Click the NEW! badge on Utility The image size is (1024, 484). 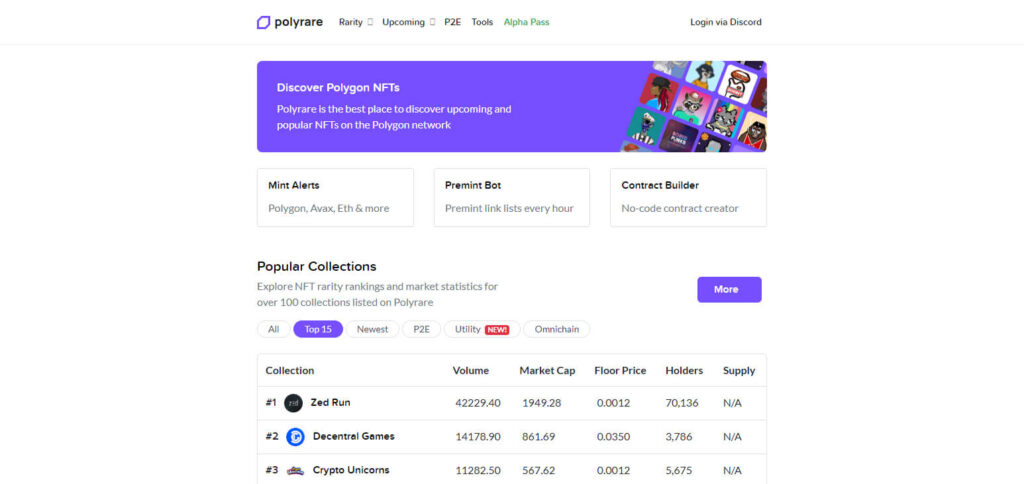497,330
